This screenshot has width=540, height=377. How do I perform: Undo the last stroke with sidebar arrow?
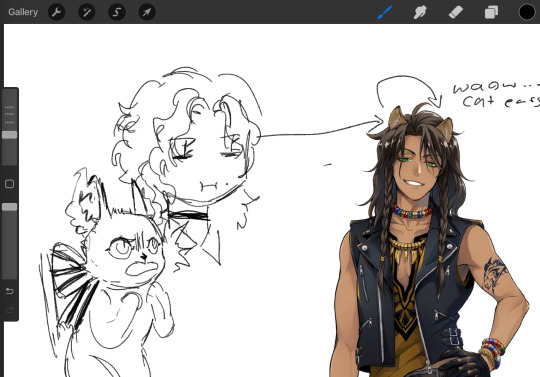point(10,291)
